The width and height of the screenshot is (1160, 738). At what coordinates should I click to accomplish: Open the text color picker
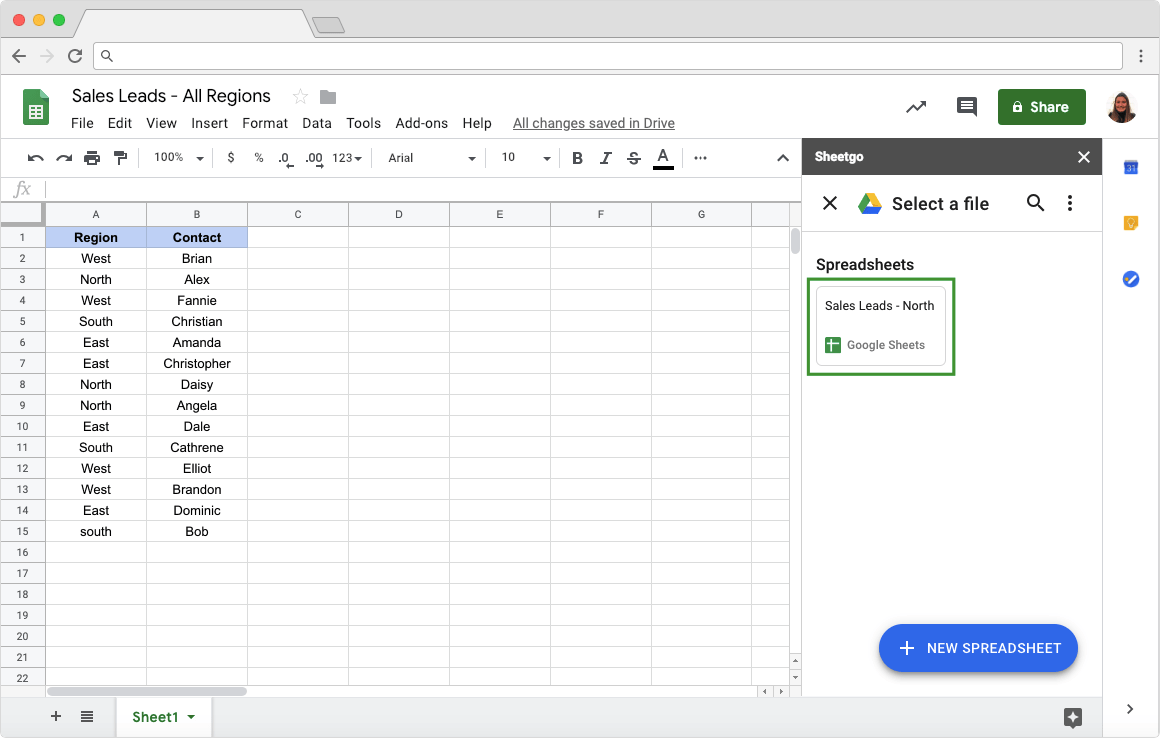pyautogui.click(x=663, y=158)
